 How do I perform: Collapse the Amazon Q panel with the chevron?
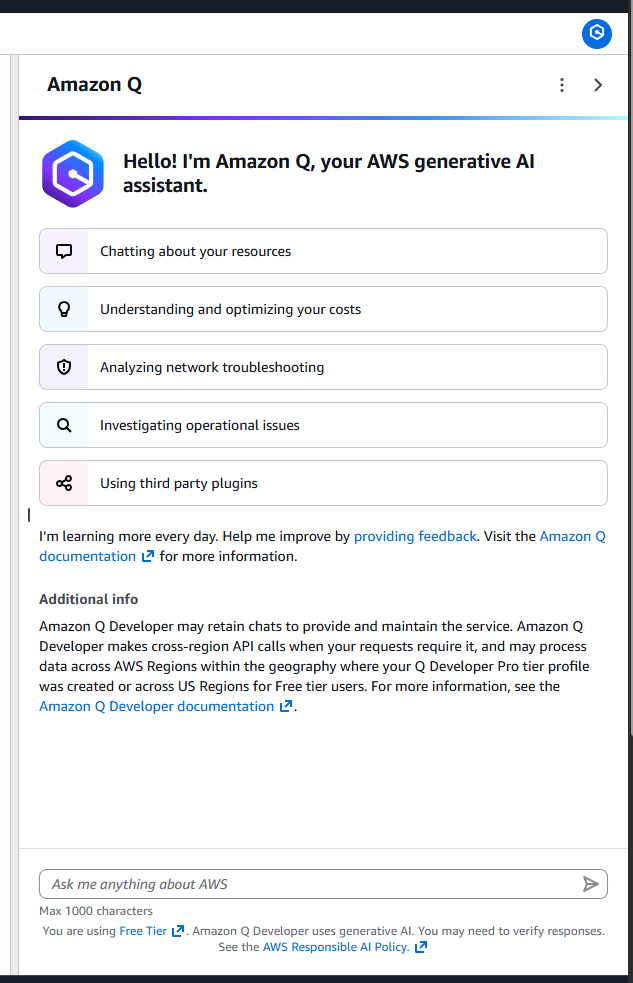(x=598, y=85)
